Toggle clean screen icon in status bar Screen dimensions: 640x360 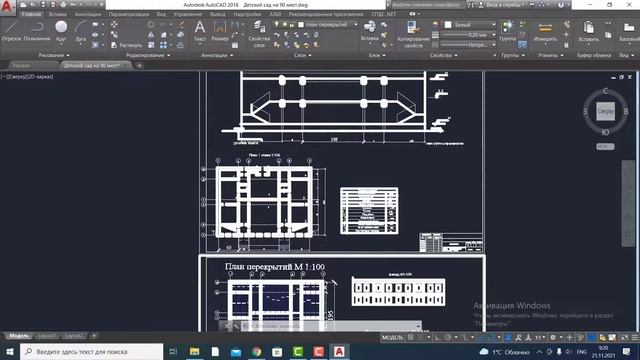tap(624, 338)
